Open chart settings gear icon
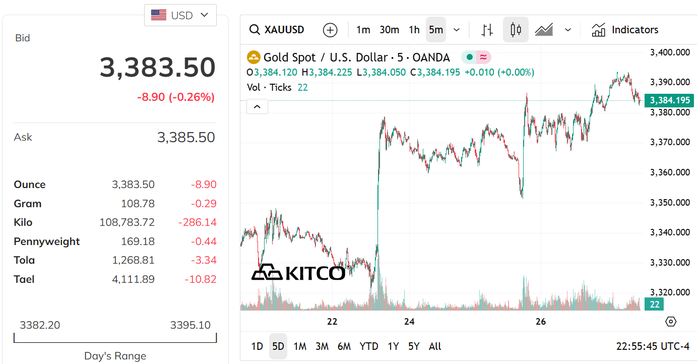The height and width of the screenshot is (364, 700). pos(671,322)
